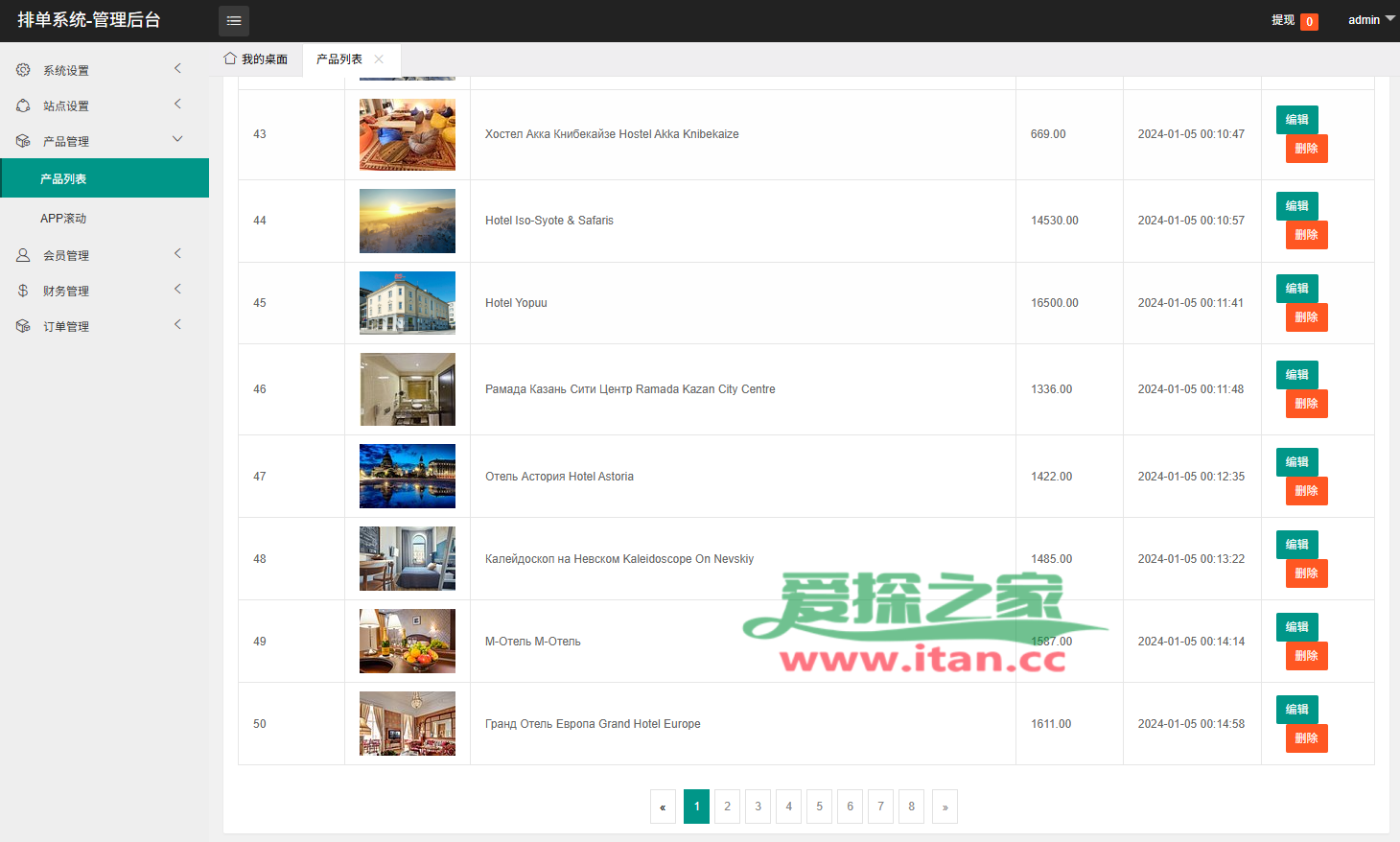This screenshot has height=842, width=1400.
Task: Select the APP滚动 menu item
Action: (x=63, y=219)
